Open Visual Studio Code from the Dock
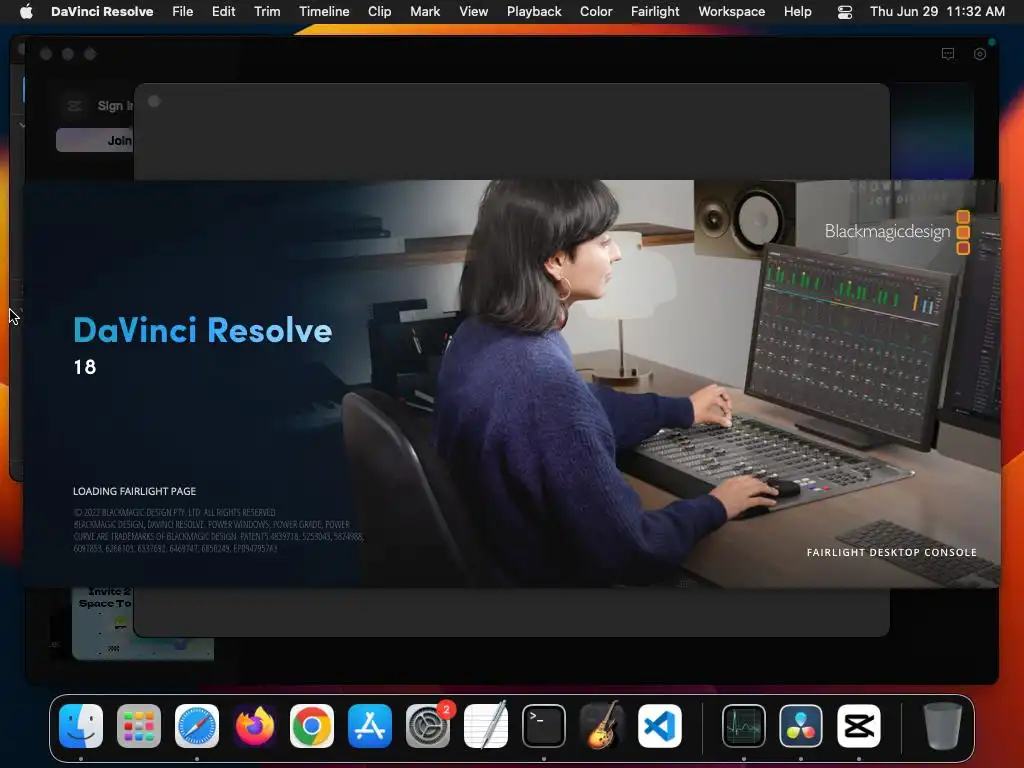Screen dimensions: 1024x768 pos(660,726)
